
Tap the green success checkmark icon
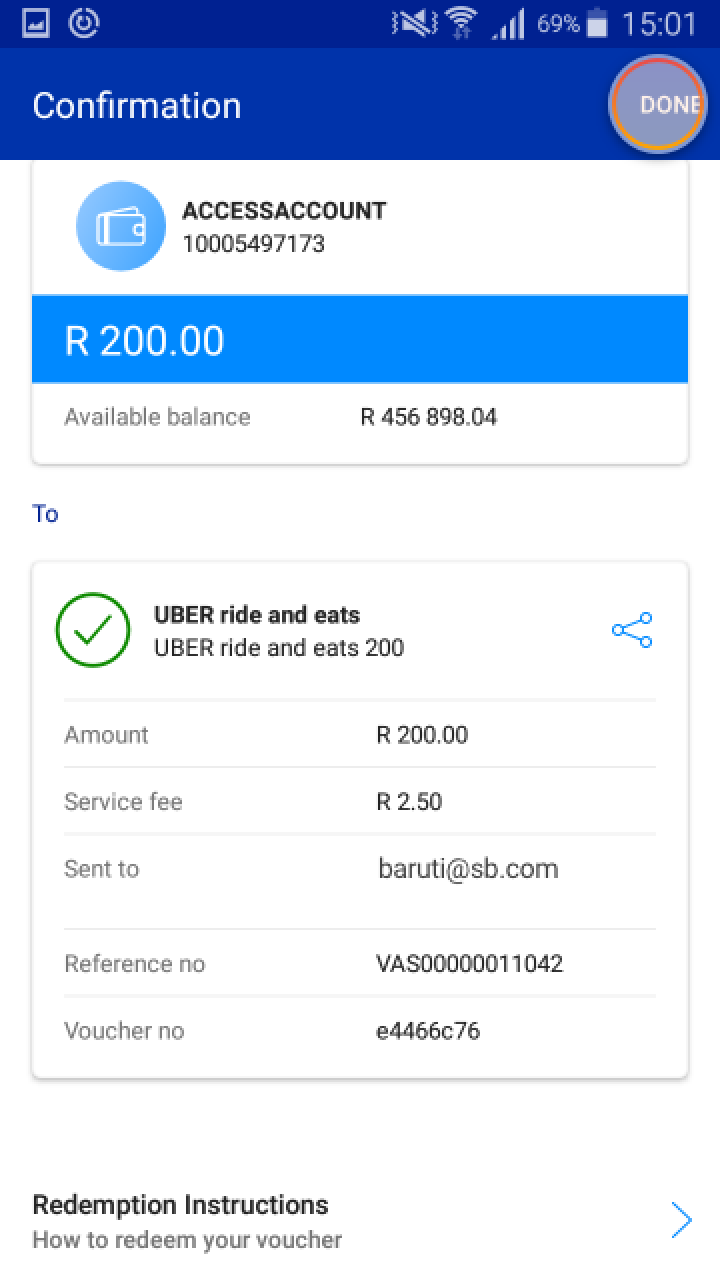(93, 630)
